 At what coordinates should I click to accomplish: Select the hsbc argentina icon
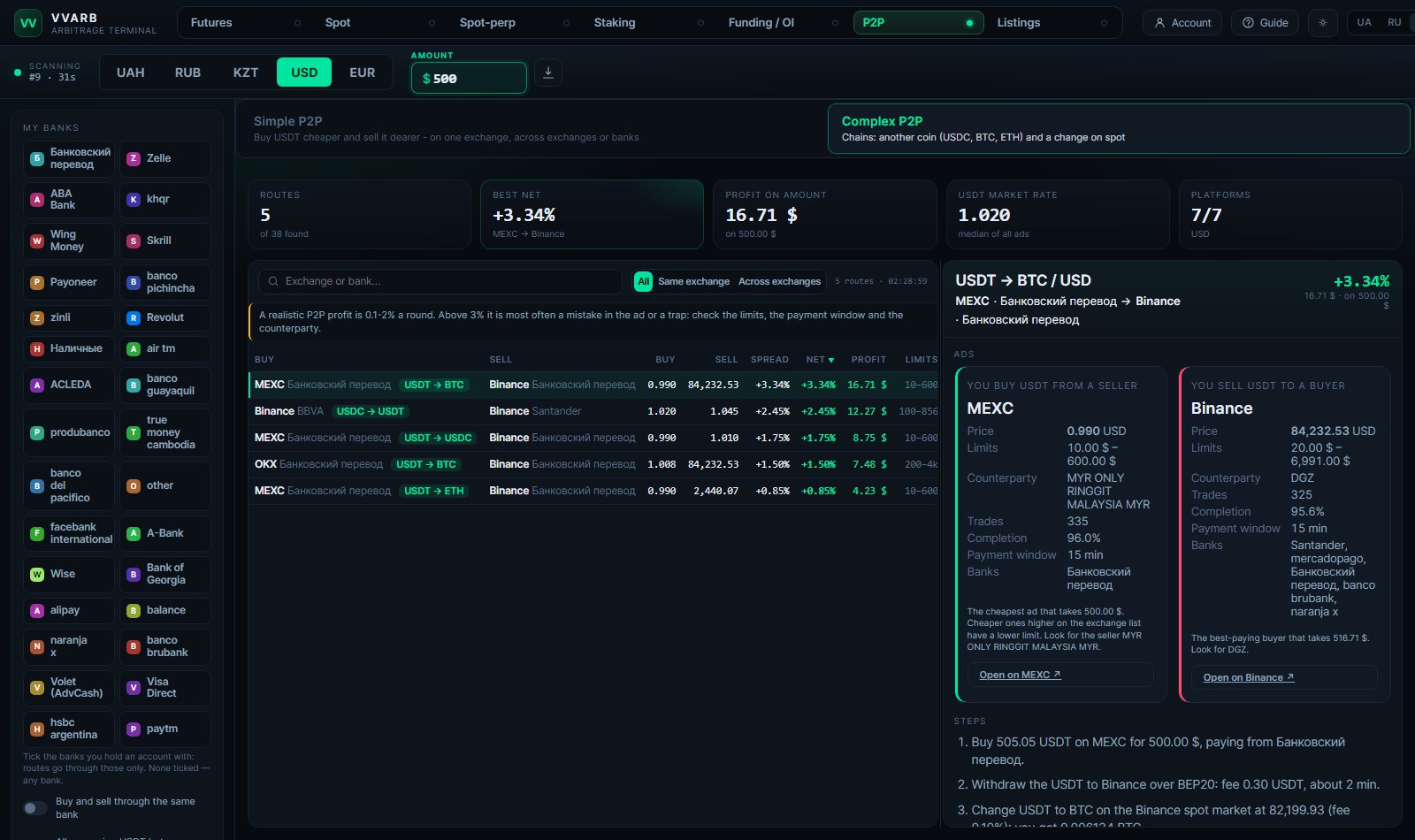pyautogui.click(x=37, y=729)
